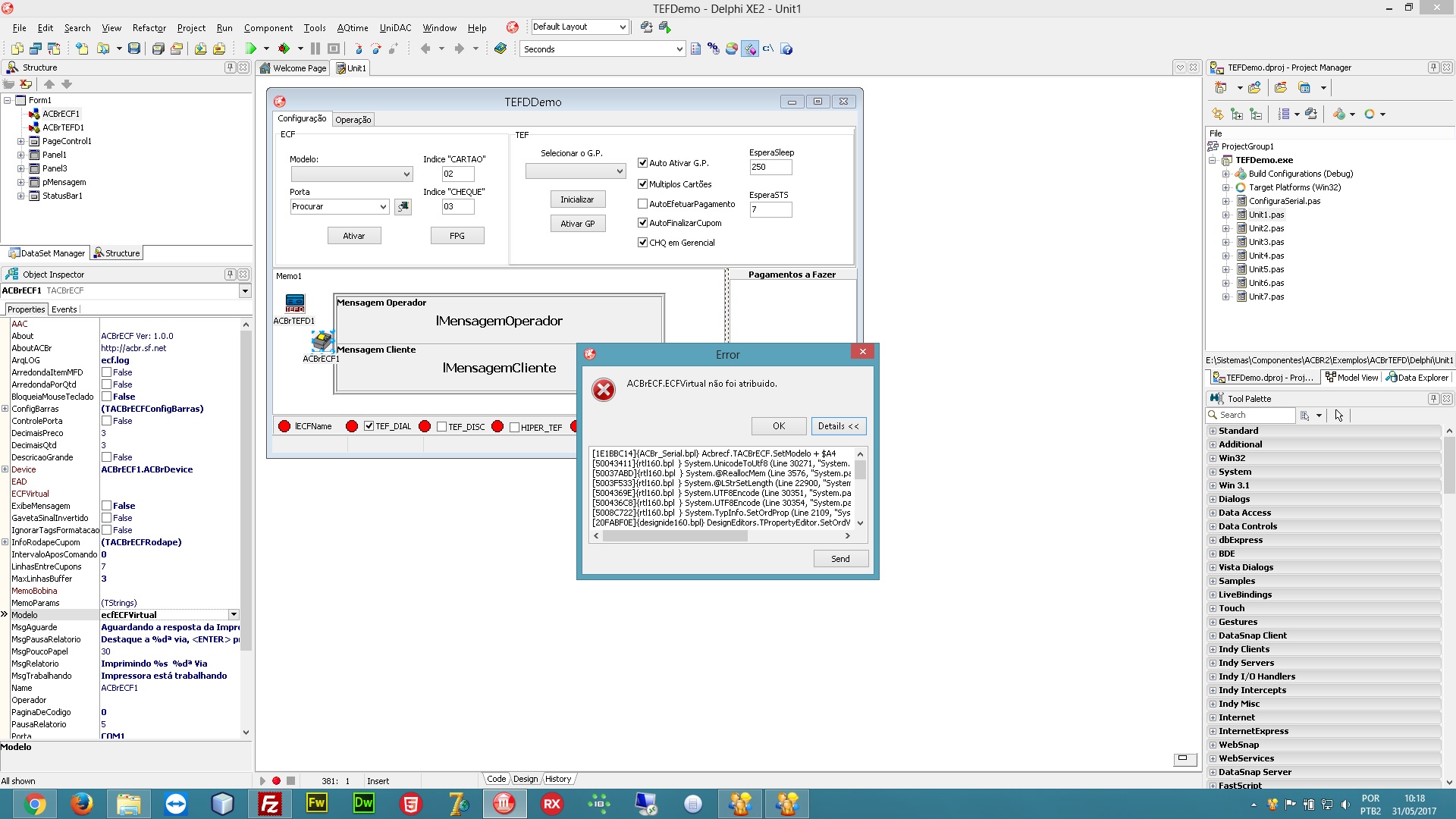Click the Structure move up arrow icon
Image resolution: width=1456 pixels, height=819 pixels.
[49, 84]
